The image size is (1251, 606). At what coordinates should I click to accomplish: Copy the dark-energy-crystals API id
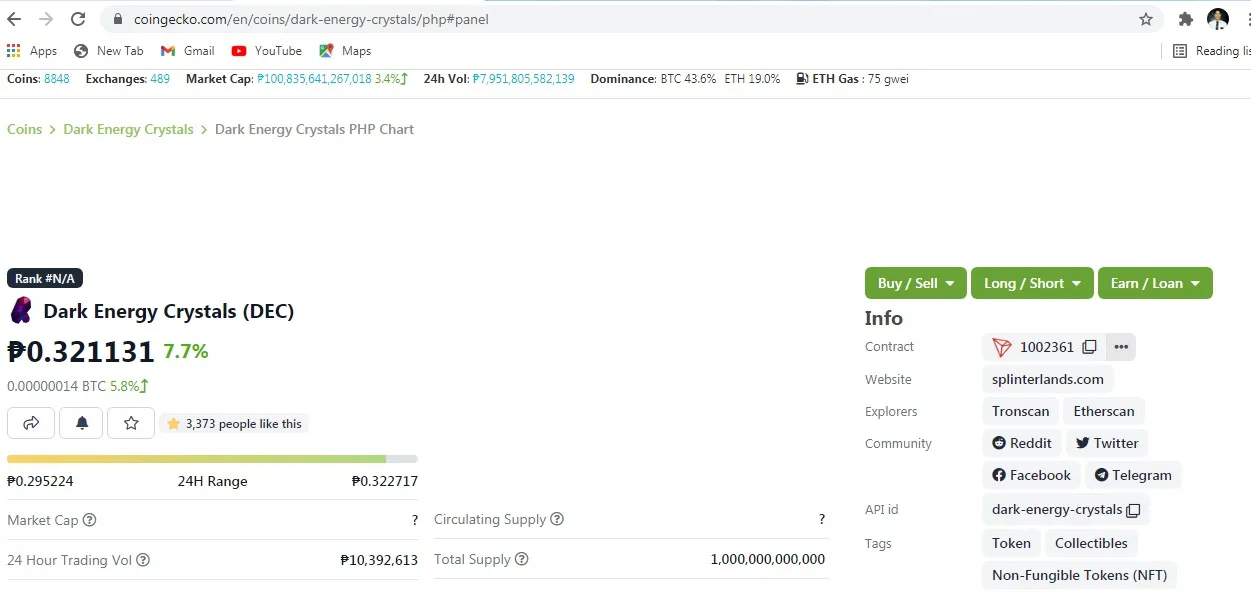1133,510
